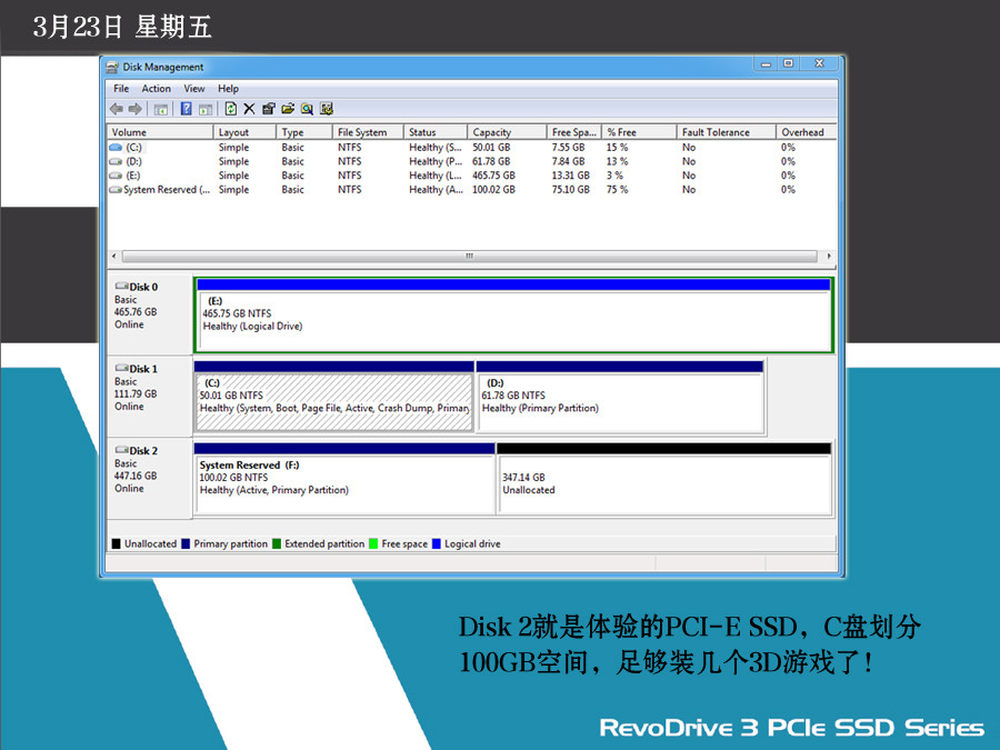
Task: Click the Refresh toolbar icon
Action: click(x=231, y=109)
